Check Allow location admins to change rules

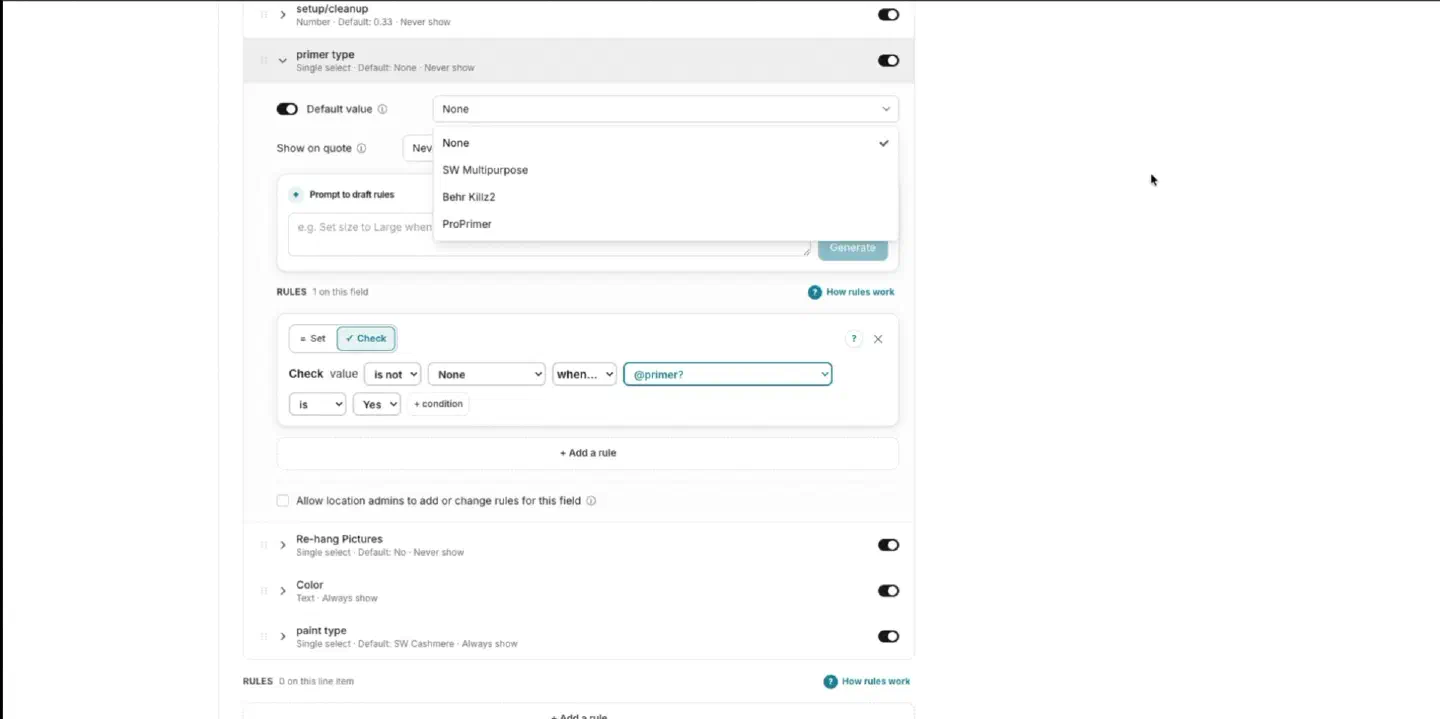tap(283, 501)
